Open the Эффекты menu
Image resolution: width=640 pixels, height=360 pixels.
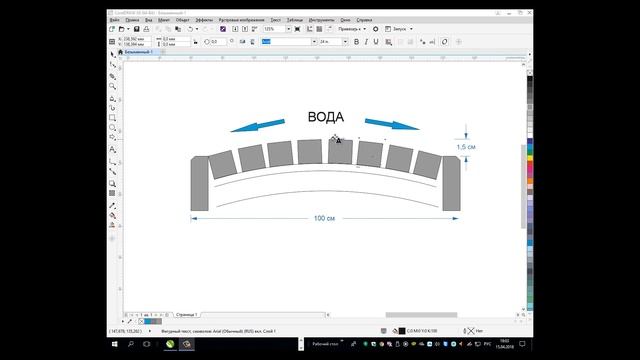coord(204,20)
